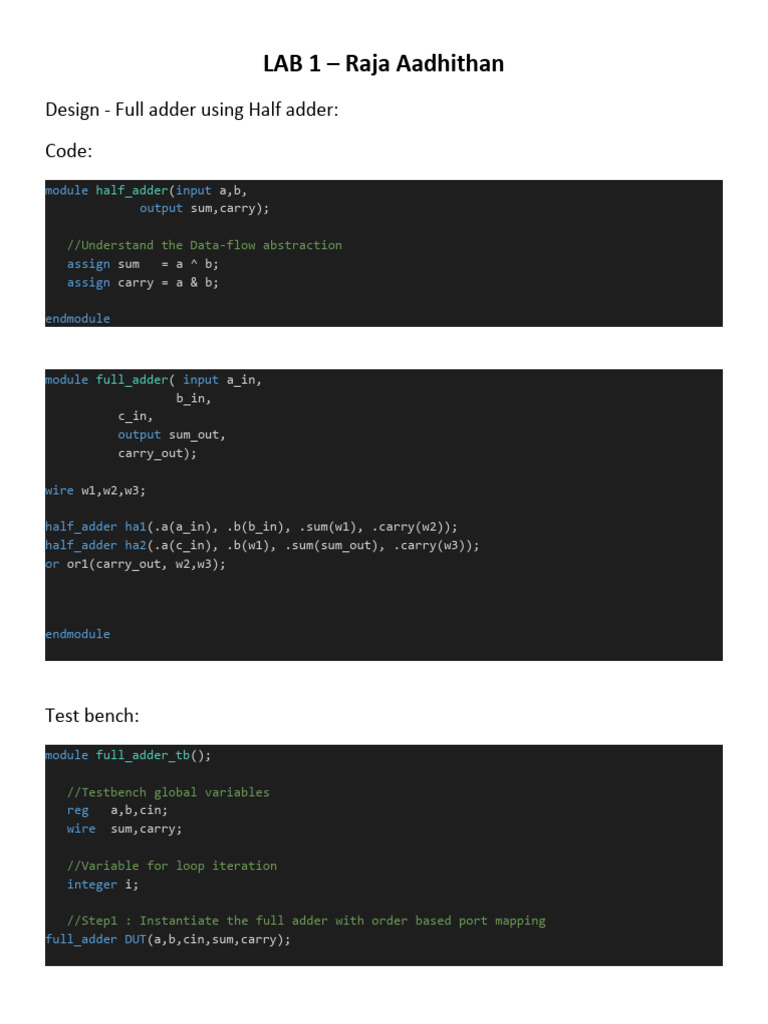
Task: Click the 'reg a,b,cin' declaration line
Action: click(117, 810)
